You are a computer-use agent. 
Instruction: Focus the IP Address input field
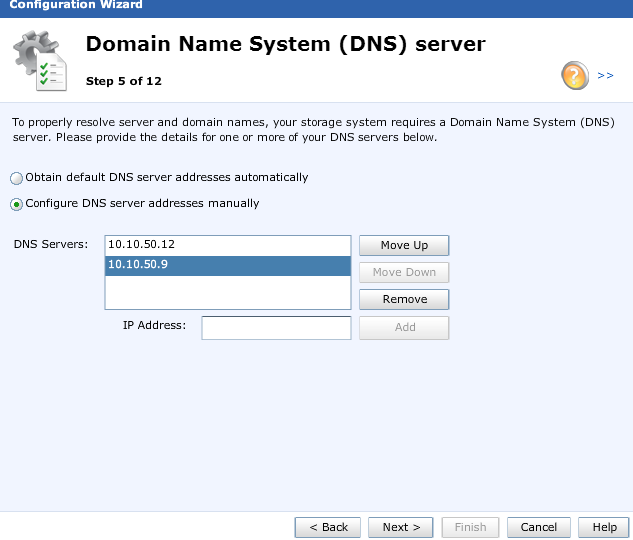pos(276,328)
